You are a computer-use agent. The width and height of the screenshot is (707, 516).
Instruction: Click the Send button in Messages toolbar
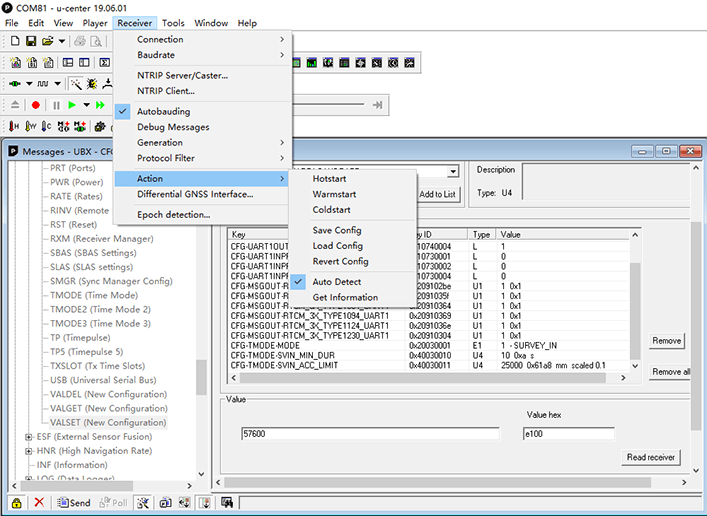coord(74,502)
